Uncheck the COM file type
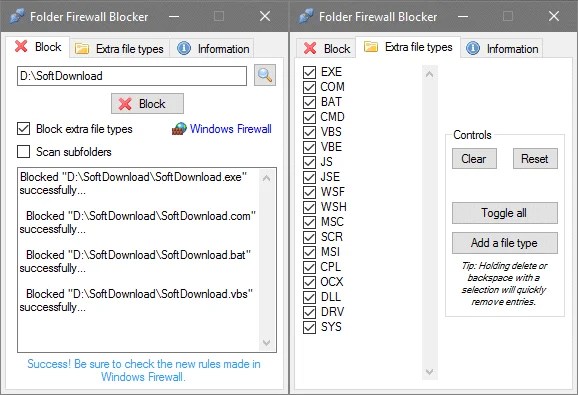This screenshot has height=395, width=578. (309, 87)
